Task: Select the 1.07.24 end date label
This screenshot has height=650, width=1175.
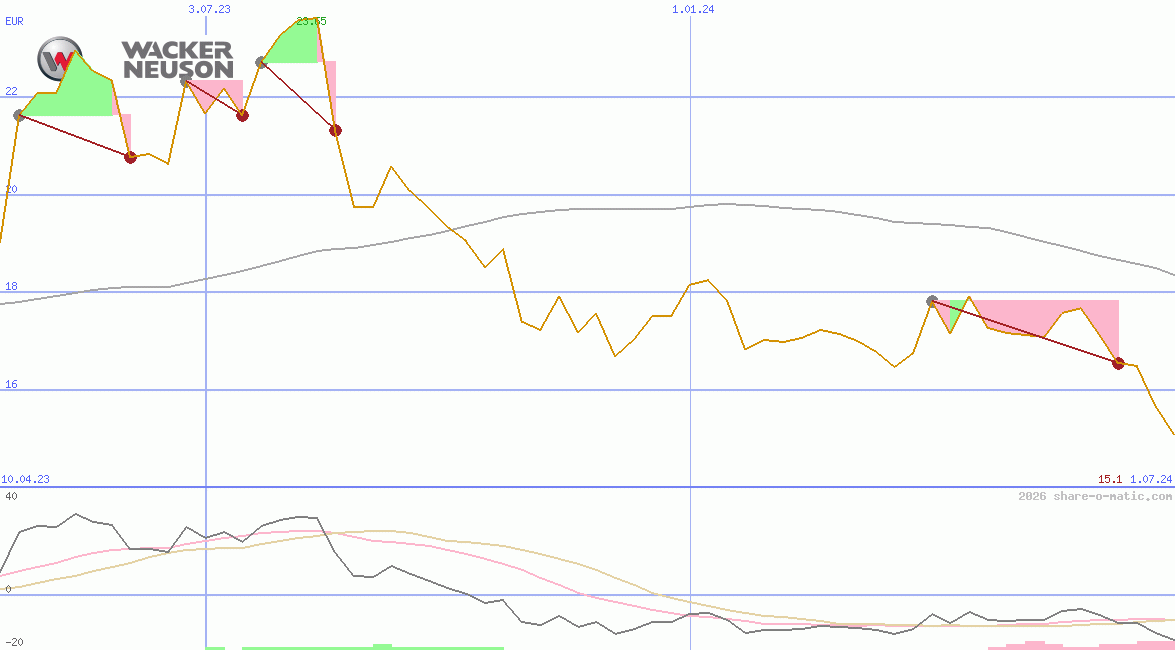Action: (x=1151, y=479)
